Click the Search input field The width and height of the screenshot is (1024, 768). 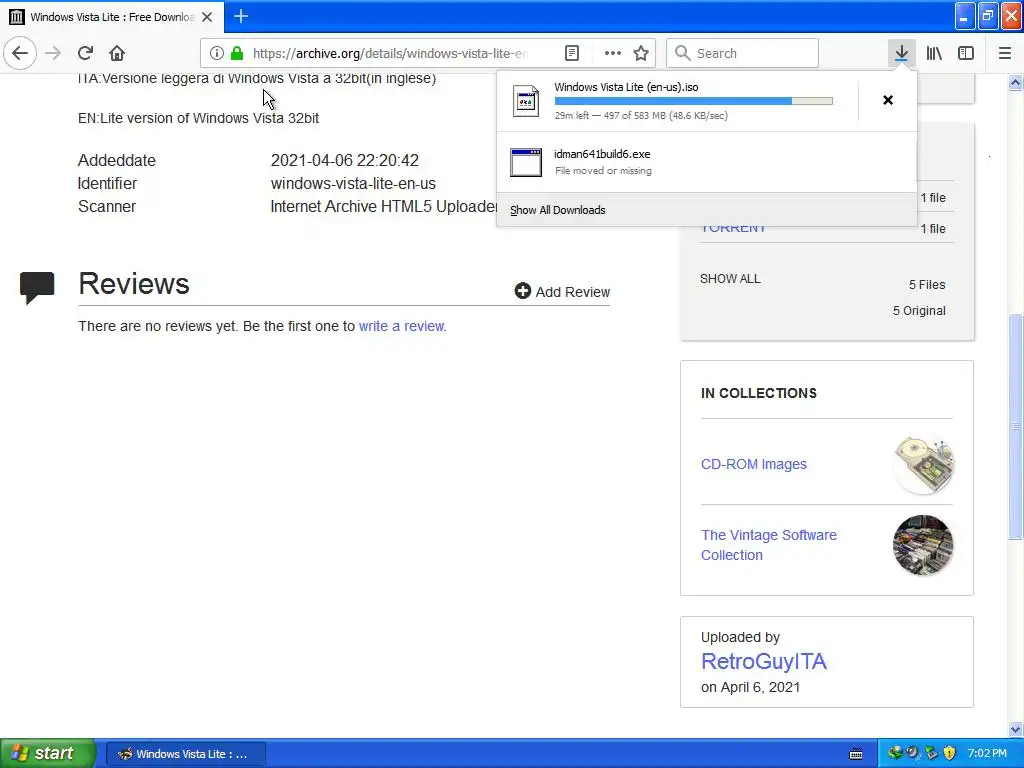coord(743,53)
